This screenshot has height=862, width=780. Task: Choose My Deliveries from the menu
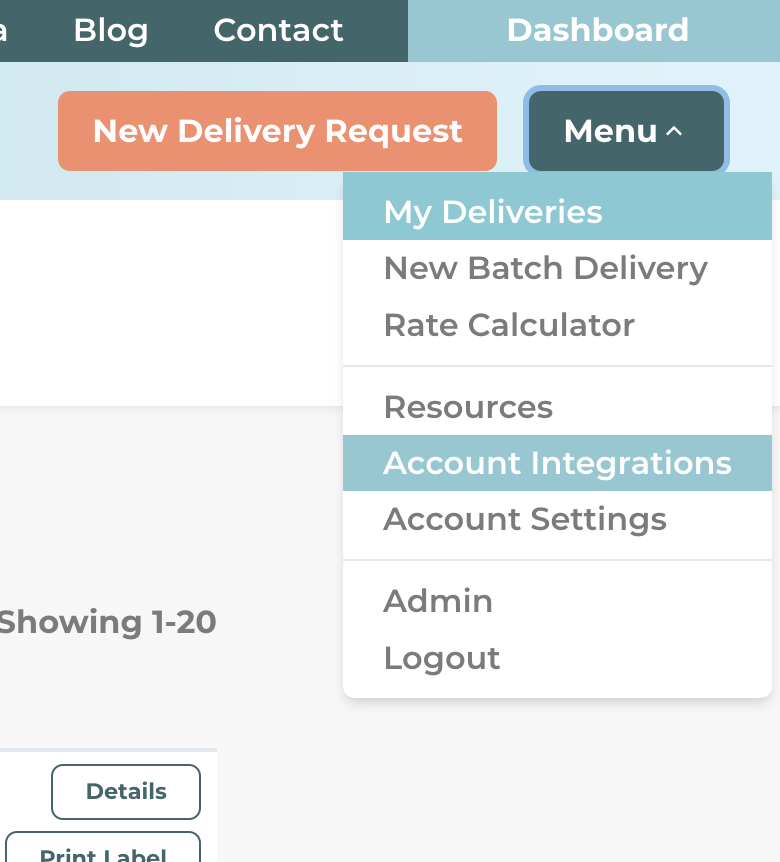tap(557, 212)
